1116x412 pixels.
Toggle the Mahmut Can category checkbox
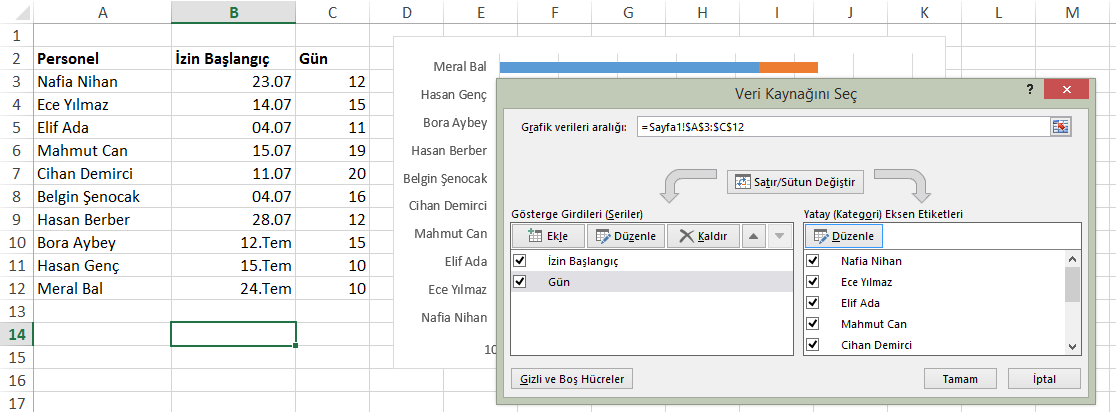pos(813,324)
